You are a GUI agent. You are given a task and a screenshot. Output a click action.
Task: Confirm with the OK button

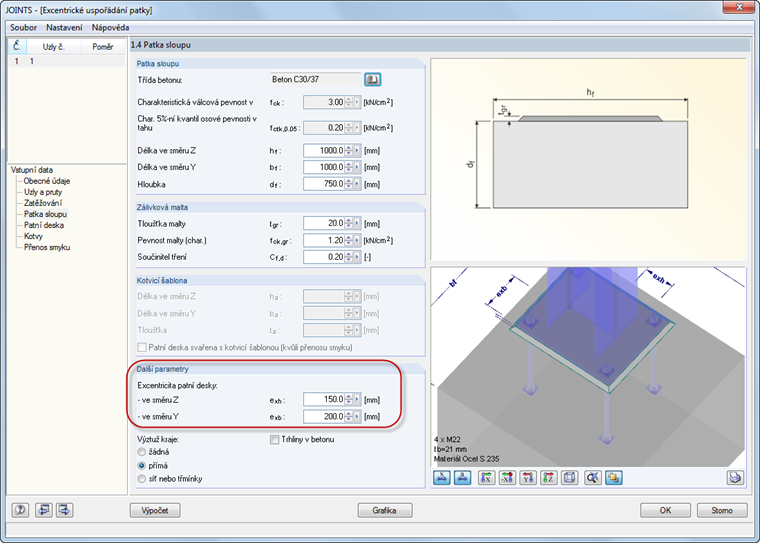tap(665, 511)
